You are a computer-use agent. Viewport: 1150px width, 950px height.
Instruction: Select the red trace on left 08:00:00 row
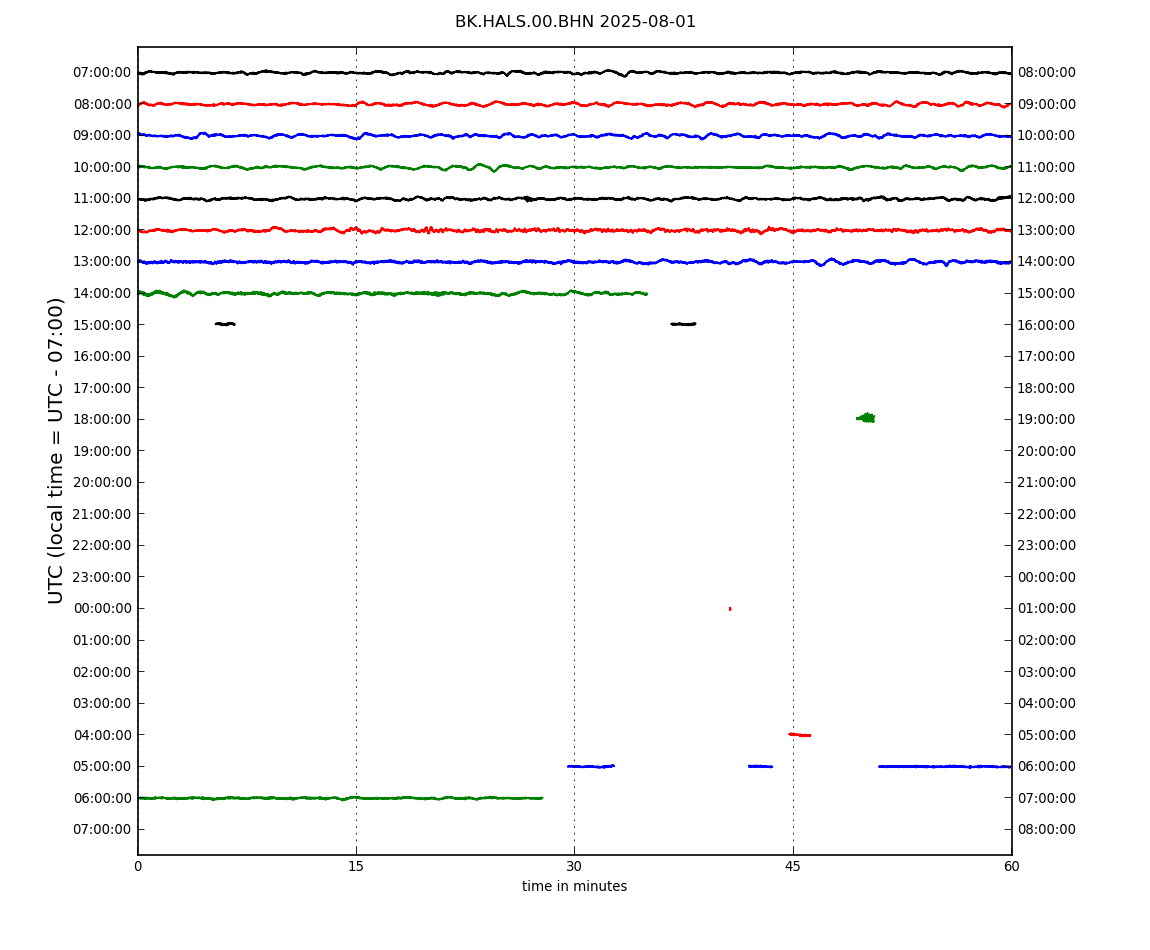(x=574, y=104)
